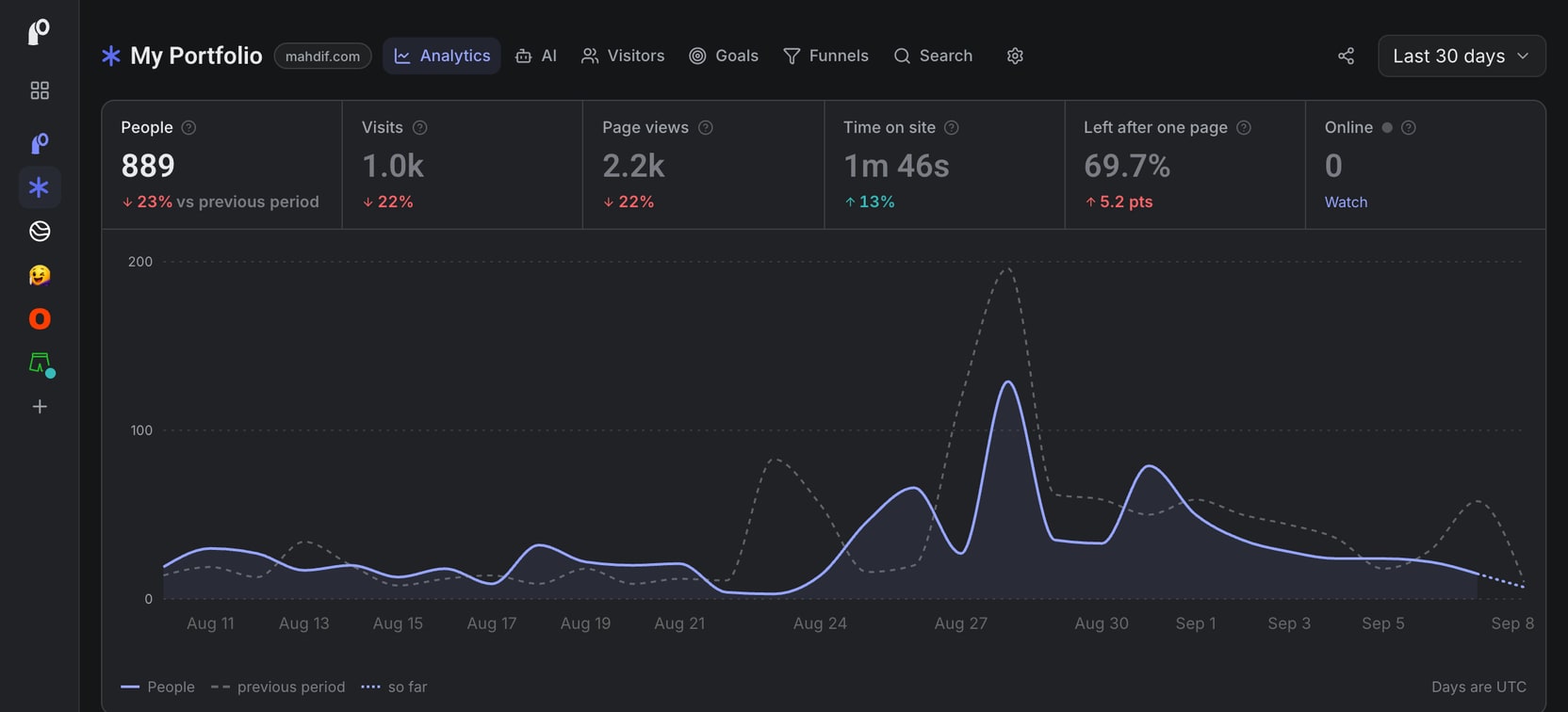
Task: Click the Online status dot indicator
Action: pos(1387,127)
